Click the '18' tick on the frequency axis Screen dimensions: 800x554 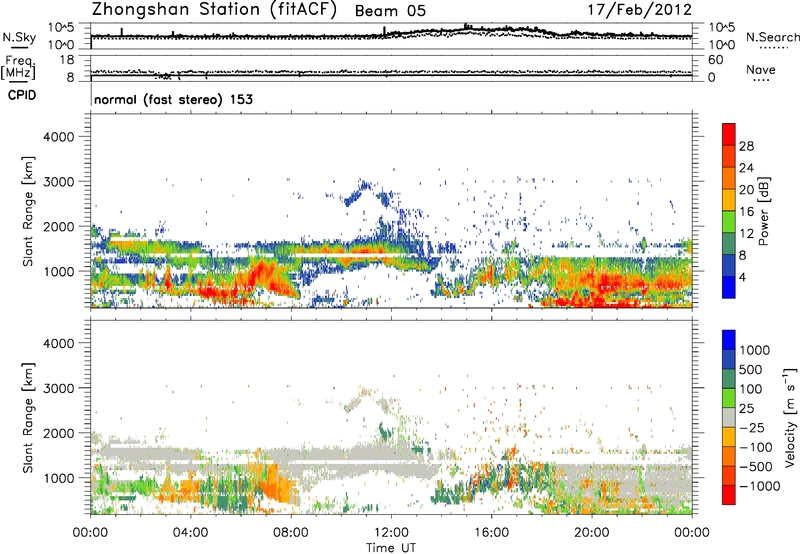67,60
